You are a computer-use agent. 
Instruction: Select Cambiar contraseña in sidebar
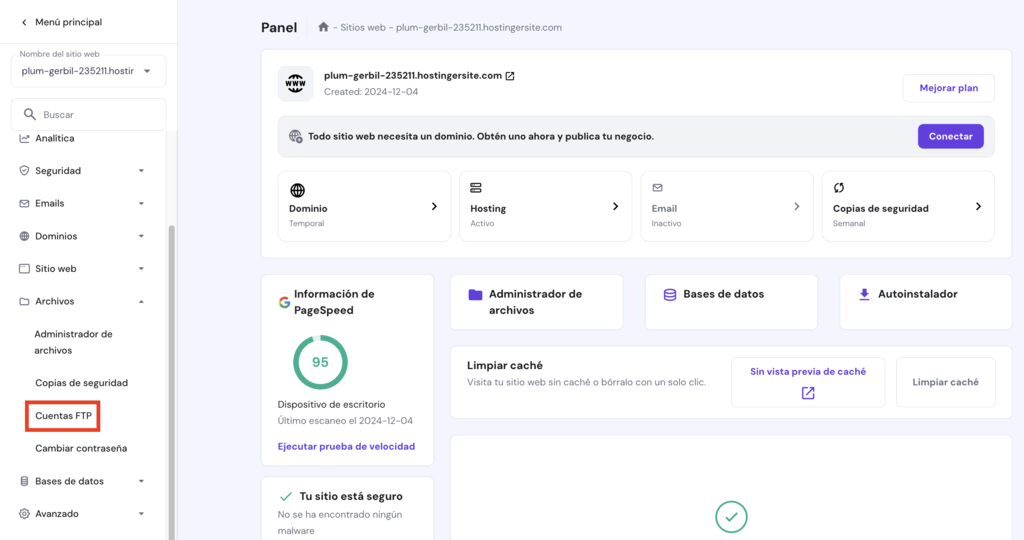(81, 448)
